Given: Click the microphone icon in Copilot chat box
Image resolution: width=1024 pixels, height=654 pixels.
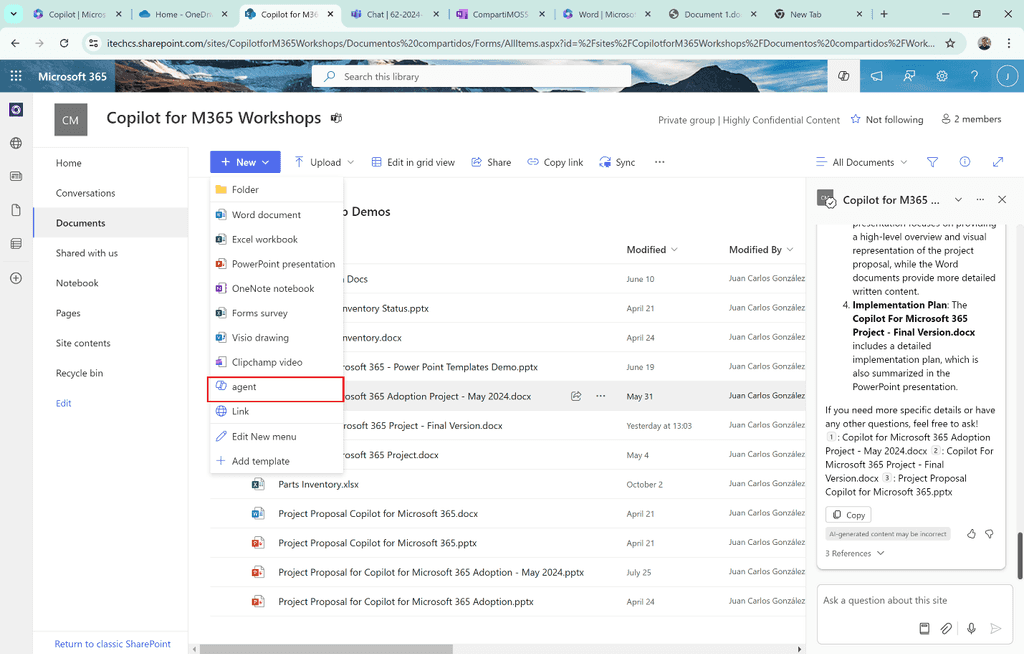Looking at the screenshot, I should [971, 628].
